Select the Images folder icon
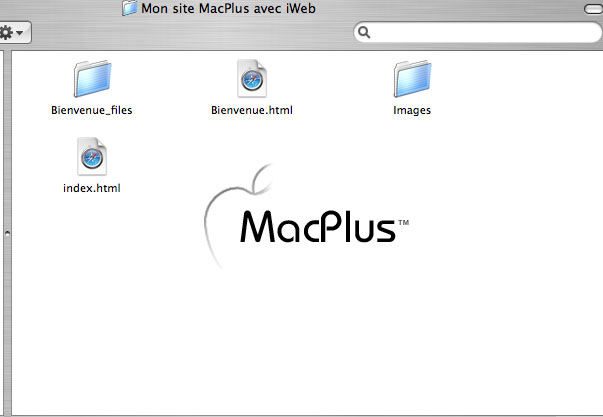This screenshot has width=603, height=417. pyautogui.click(x=412, y=78)
